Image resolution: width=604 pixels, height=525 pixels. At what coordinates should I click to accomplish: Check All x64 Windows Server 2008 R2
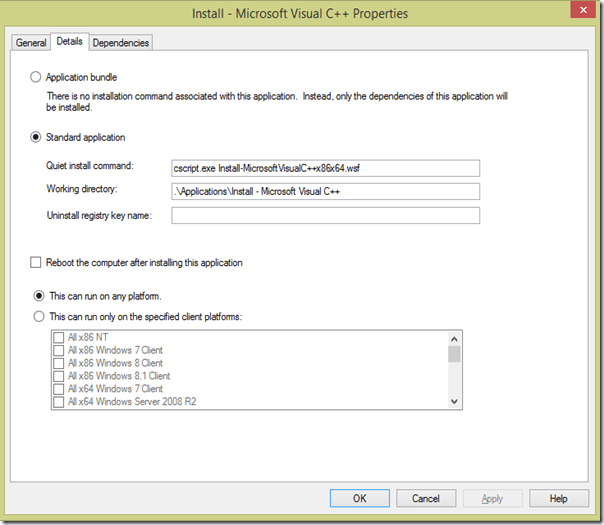[58, 401]
